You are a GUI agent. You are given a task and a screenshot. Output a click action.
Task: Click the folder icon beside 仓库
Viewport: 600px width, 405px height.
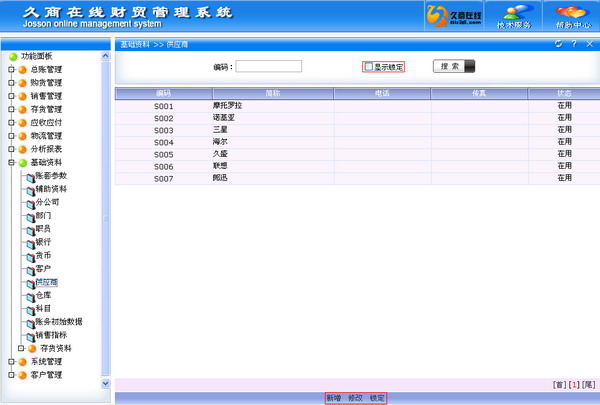(31, 297)
